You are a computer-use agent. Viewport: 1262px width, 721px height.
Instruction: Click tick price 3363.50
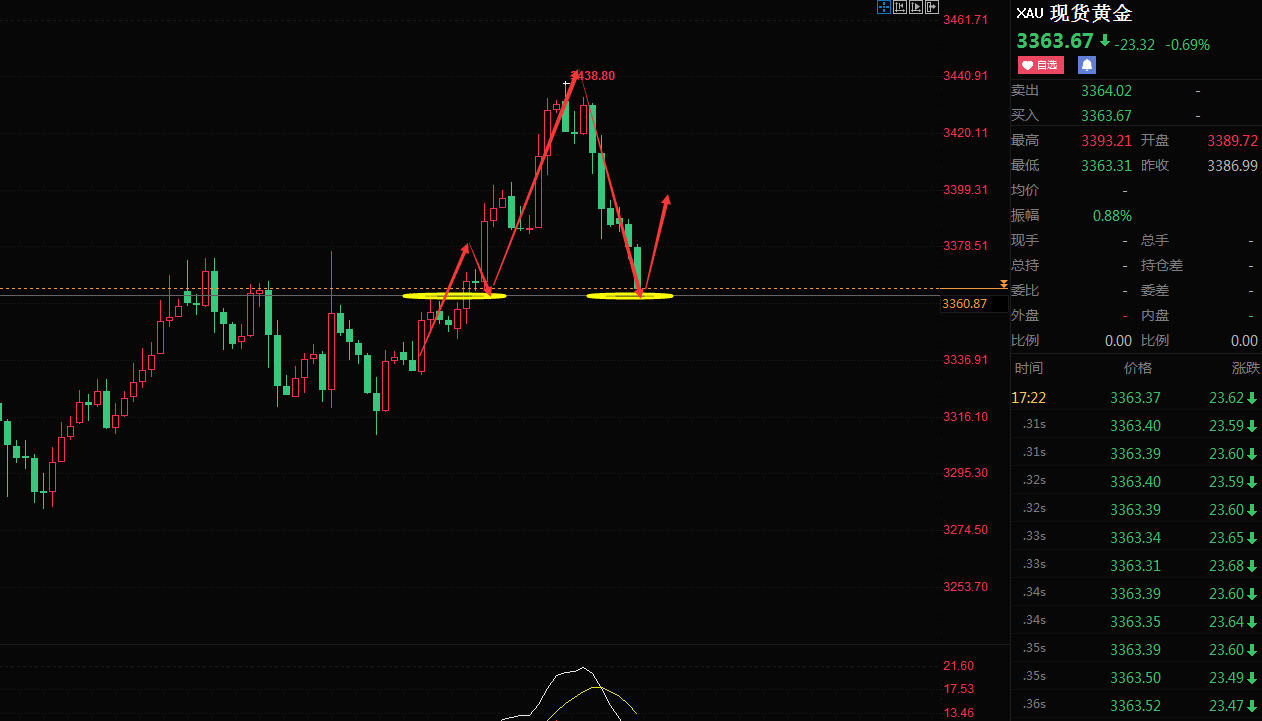click(x=1135, y=678)
